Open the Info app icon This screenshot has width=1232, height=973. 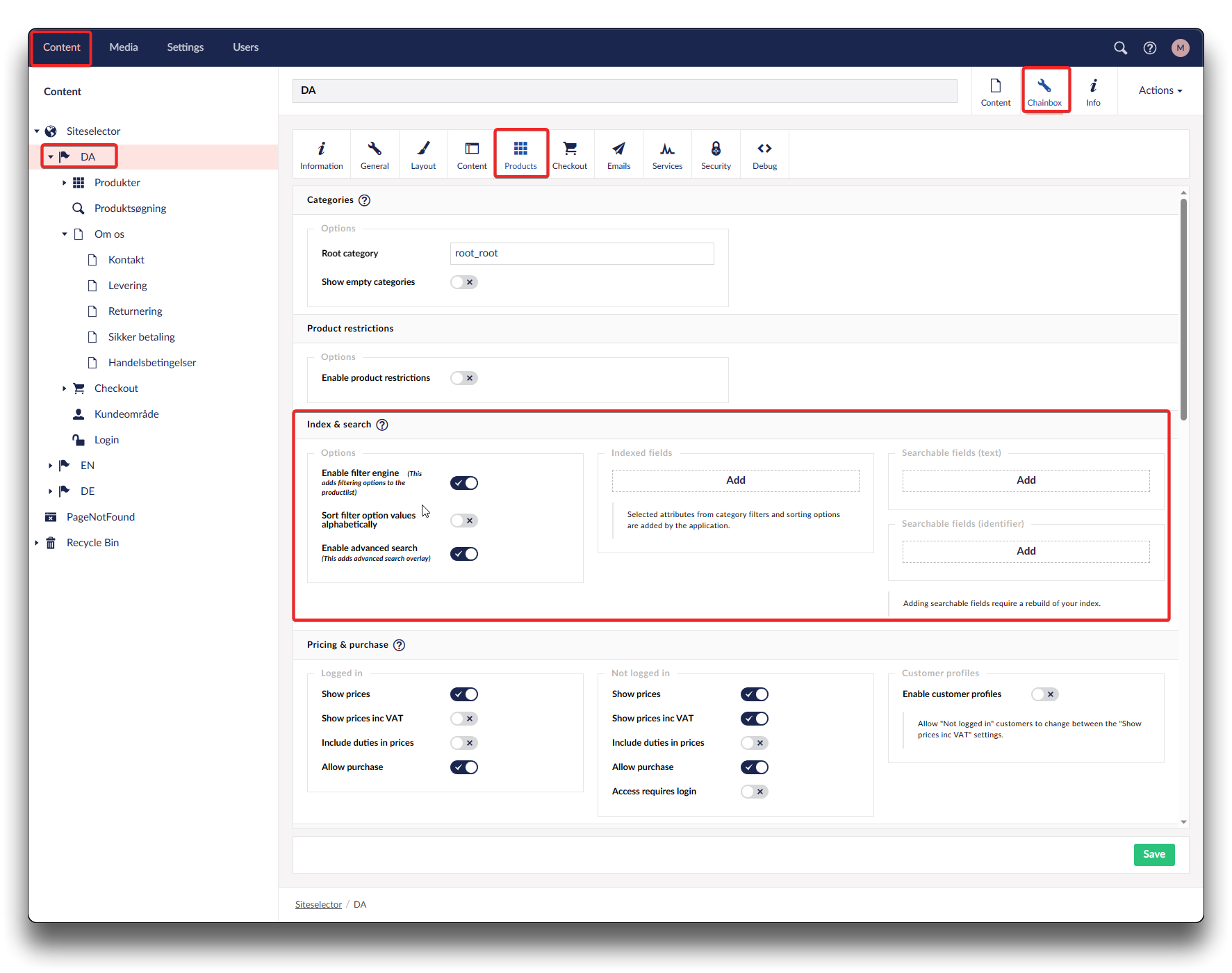click(1093, 91)
